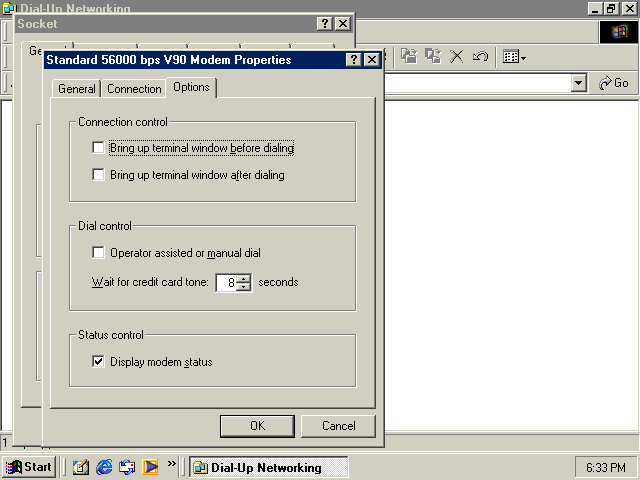Click the Go button
The width and height of the screenshot is (640, 480).
pos(613,83)
